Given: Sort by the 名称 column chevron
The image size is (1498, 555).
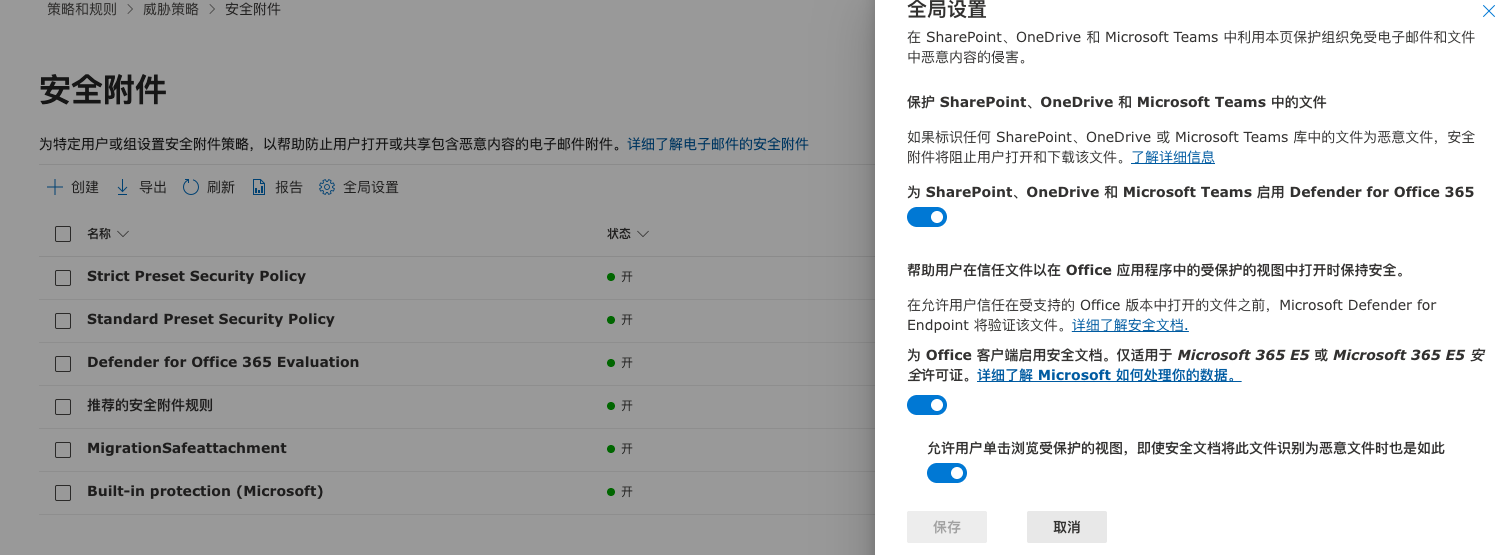Looking at the screenshot, I should (x=123, y=234).
